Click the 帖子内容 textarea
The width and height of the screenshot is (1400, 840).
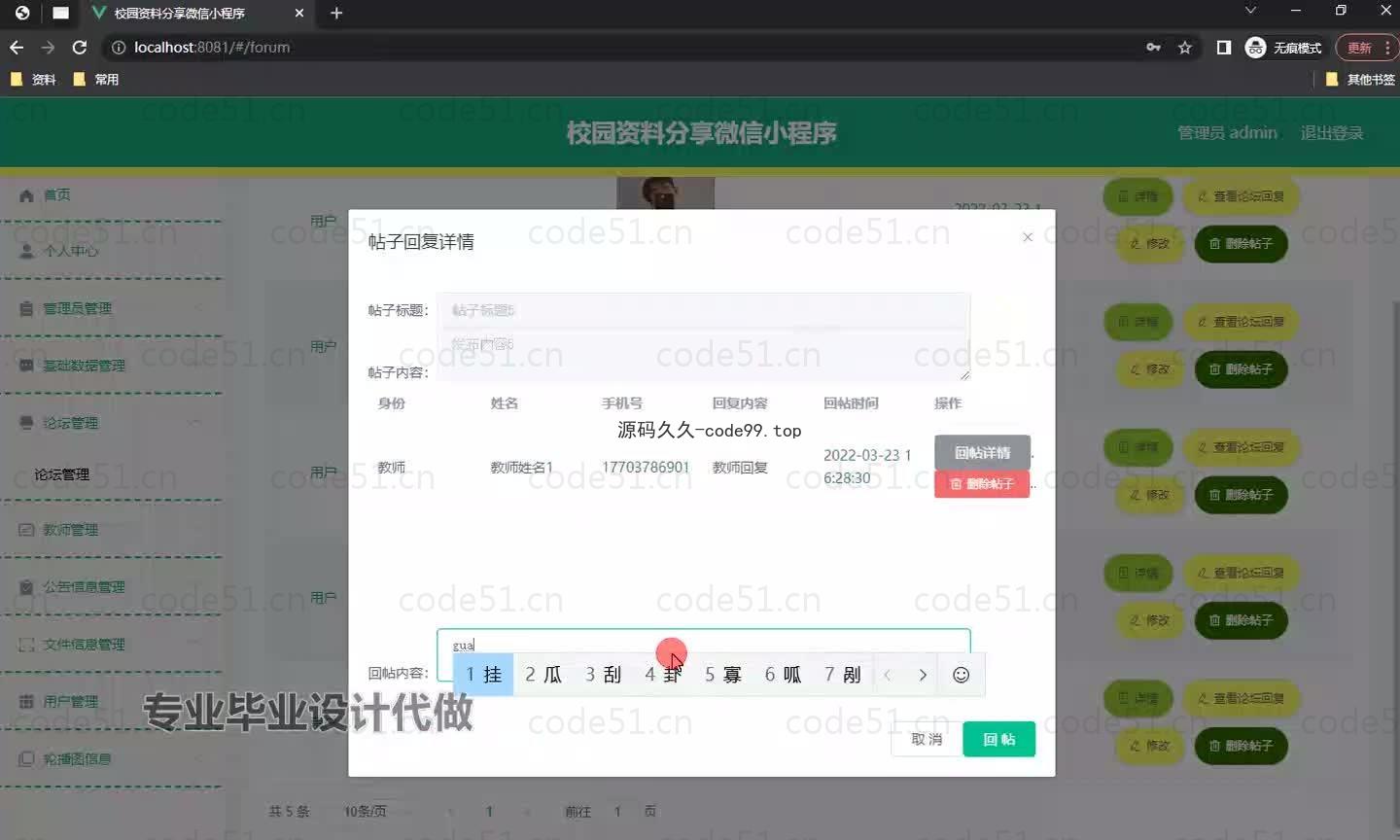coord(703,356)
